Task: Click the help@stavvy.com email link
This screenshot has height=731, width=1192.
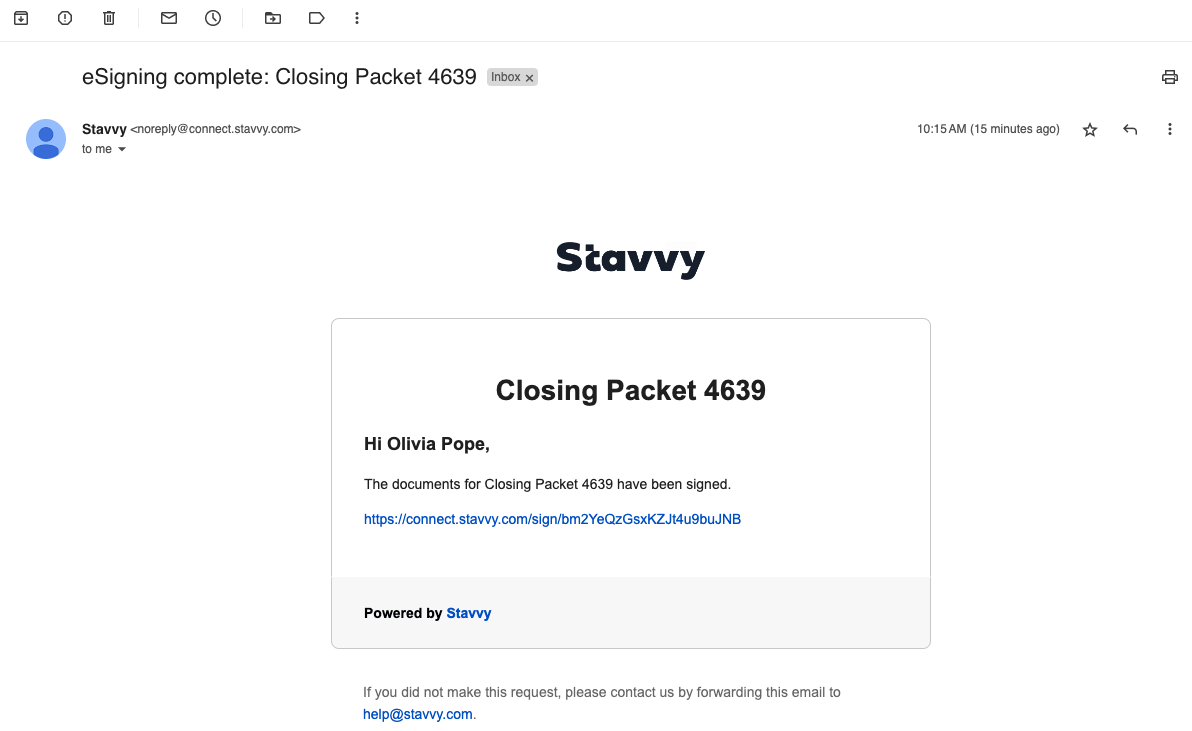Action: [417, 714]
